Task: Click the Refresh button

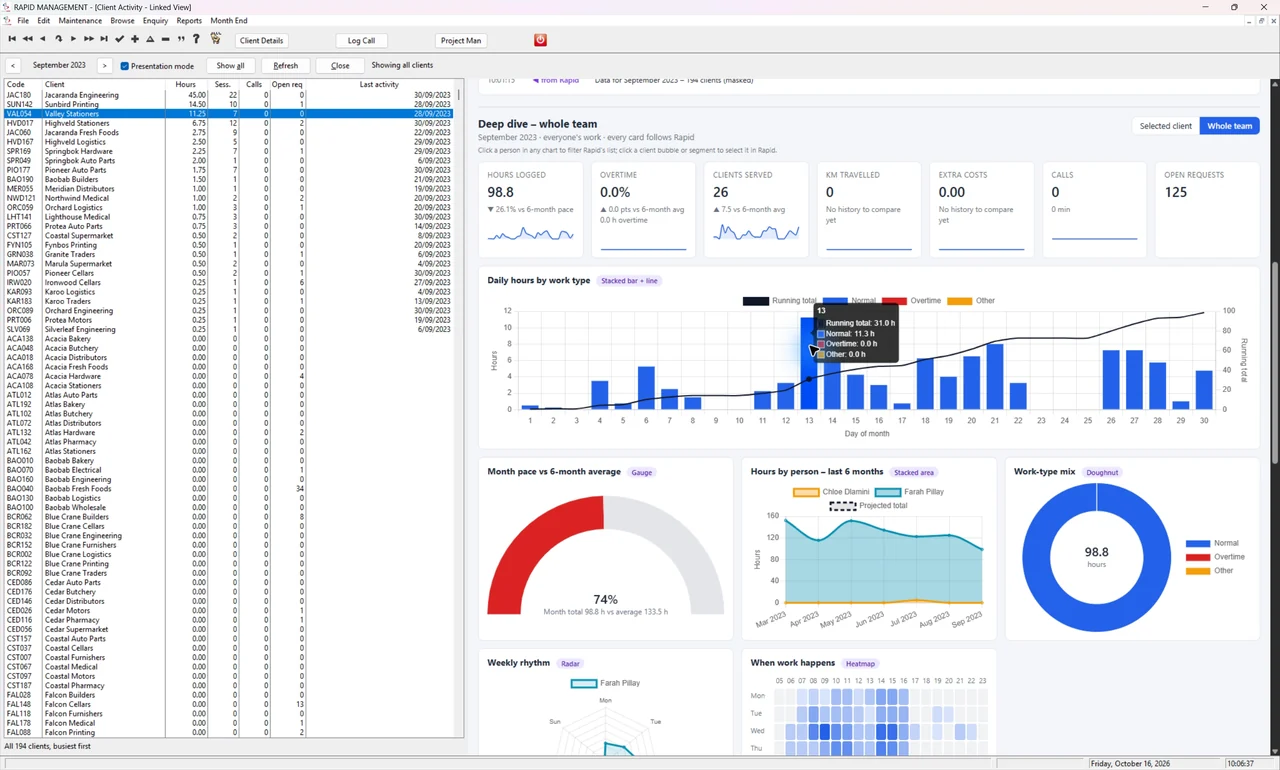Action: pos(285,66)
